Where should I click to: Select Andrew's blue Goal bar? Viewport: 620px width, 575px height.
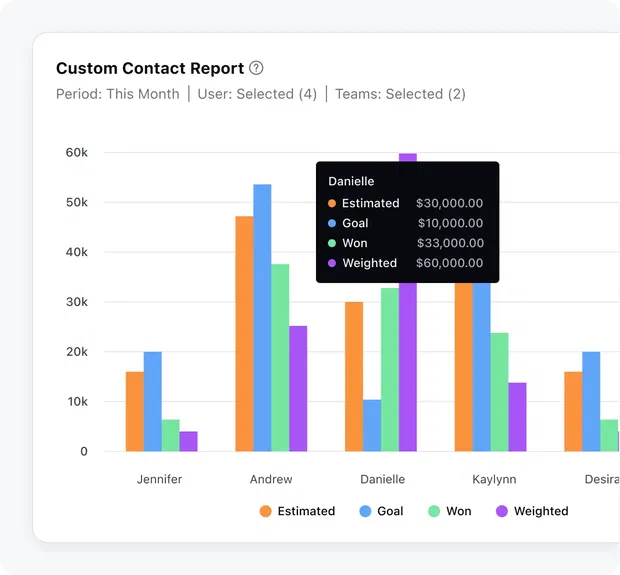262,318
